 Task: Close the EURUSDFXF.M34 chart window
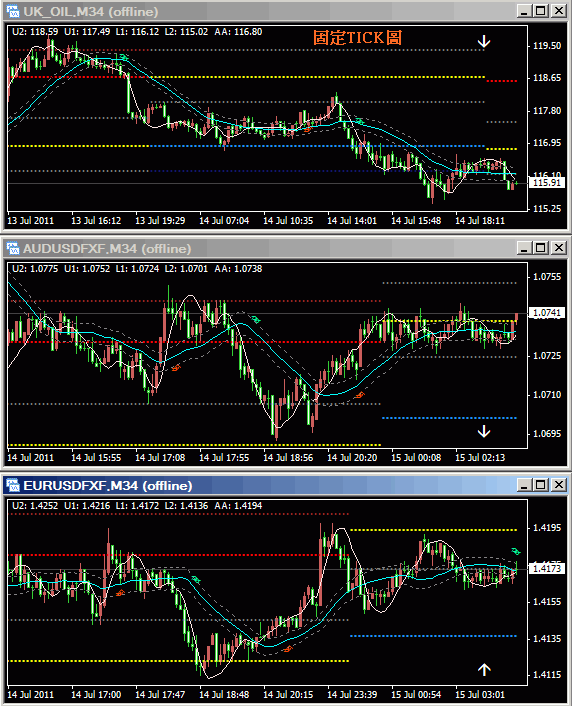pyautogui.click(x=558, y=484)
